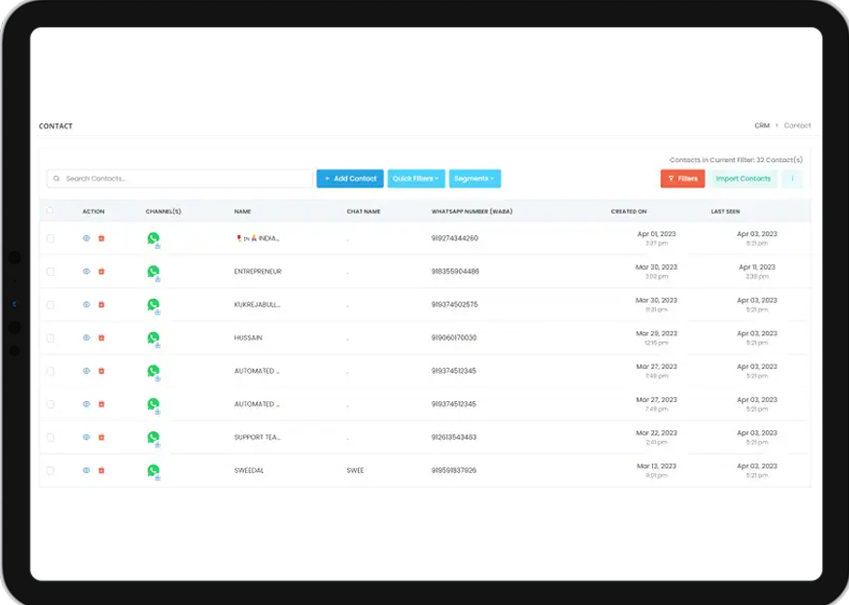Viewport: 849px width, 605px height.
Task: Click the WhatsApp channel icon for SWEEDAL
Action: (153, 470)
